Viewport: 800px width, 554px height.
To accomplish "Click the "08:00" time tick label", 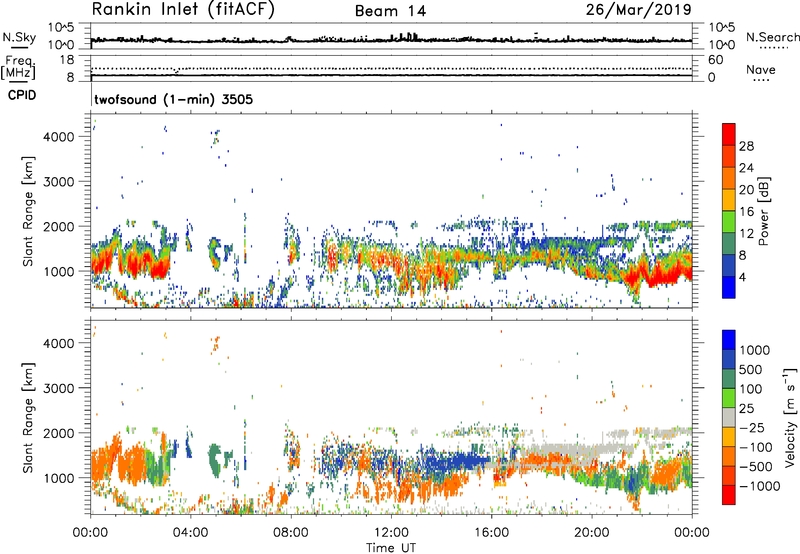I will click(x=291, y=533).
